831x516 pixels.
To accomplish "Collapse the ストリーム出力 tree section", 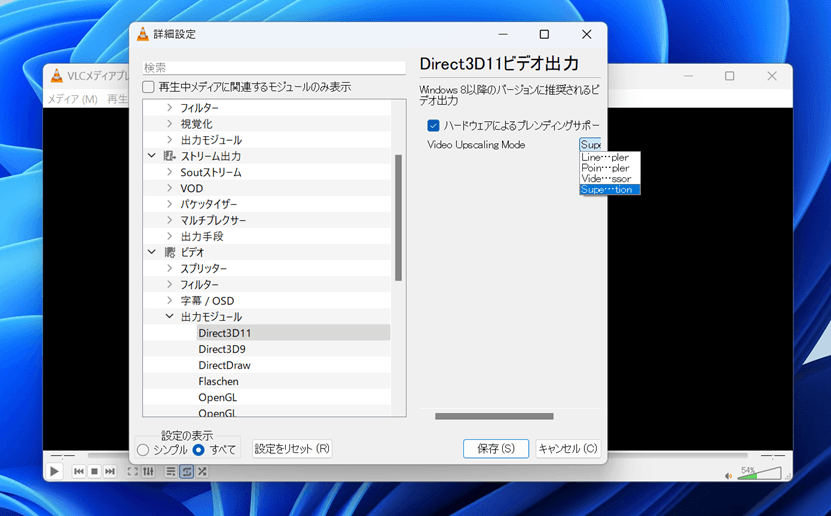I will point(152,156).
